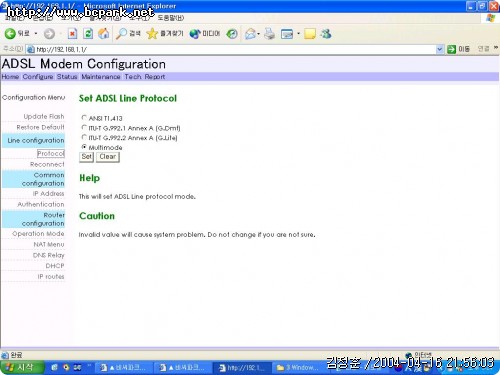Switch to the http://192.1... taskbar window
This screenshot has width=500, height=375.
point(242,368)
